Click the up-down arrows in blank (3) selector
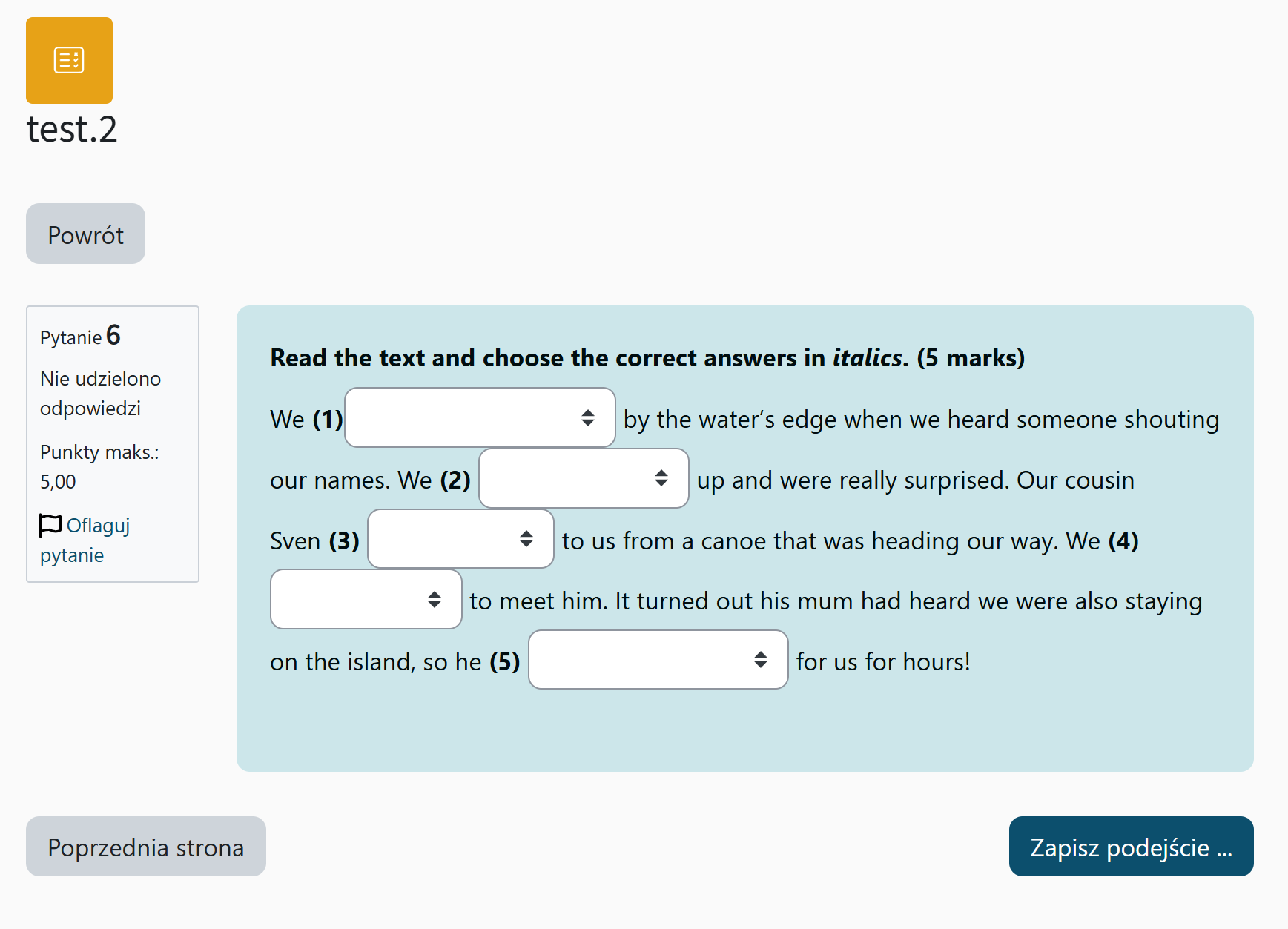The height and width of the screenshot is (929, 1288). tap(526, 539)
